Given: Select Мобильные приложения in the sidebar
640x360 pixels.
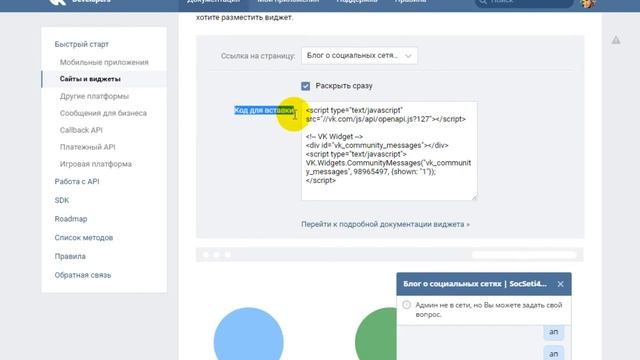Looking at the screenshot, I should click(104, 62).
